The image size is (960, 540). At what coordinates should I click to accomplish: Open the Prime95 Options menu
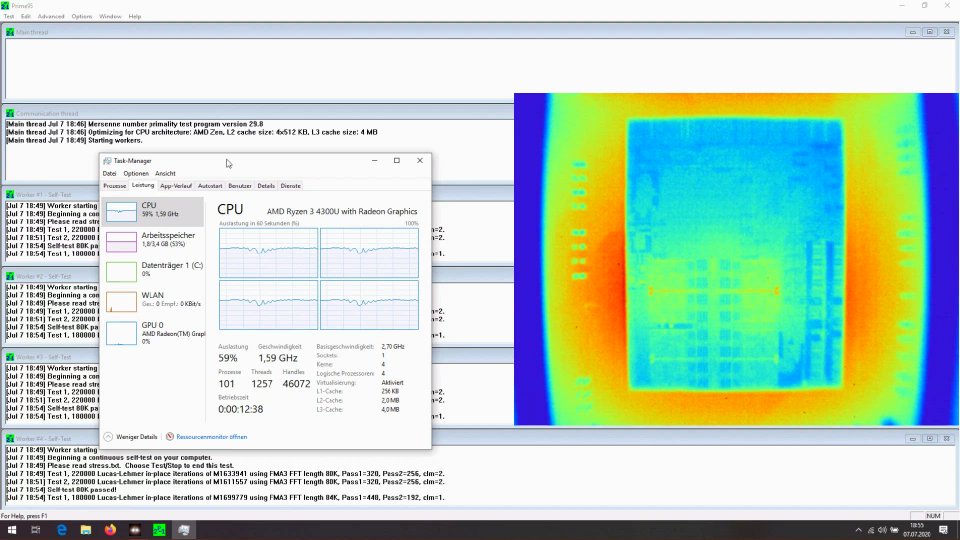point(81,17)
